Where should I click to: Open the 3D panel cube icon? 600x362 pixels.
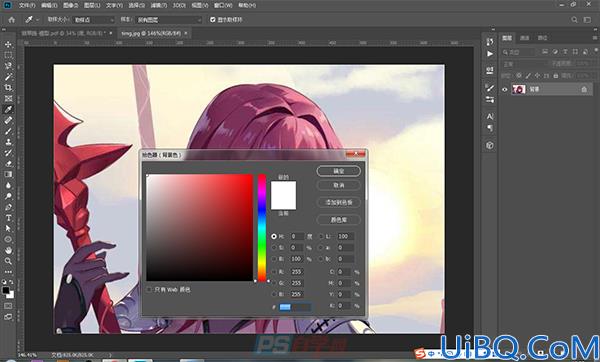(x=490, y=145)
